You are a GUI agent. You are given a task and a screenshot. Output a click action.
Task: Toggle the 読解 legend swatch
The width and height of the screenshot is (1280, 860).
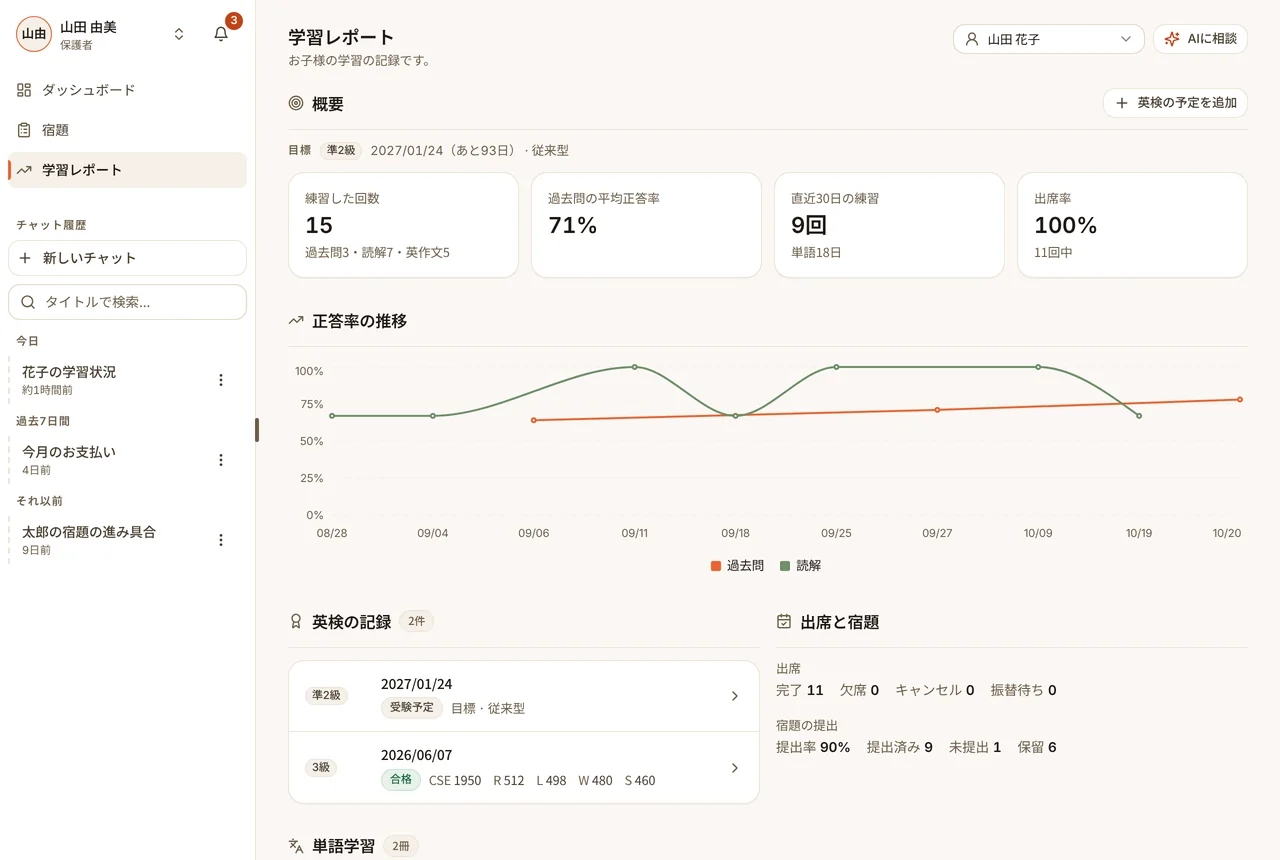coord(785,566)
